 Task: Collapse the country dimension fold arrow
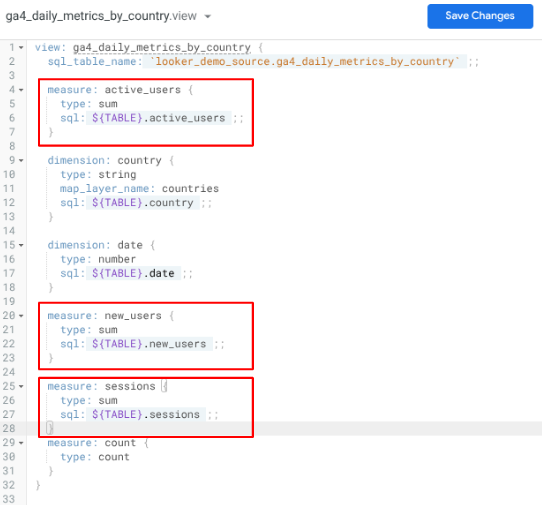21,160
